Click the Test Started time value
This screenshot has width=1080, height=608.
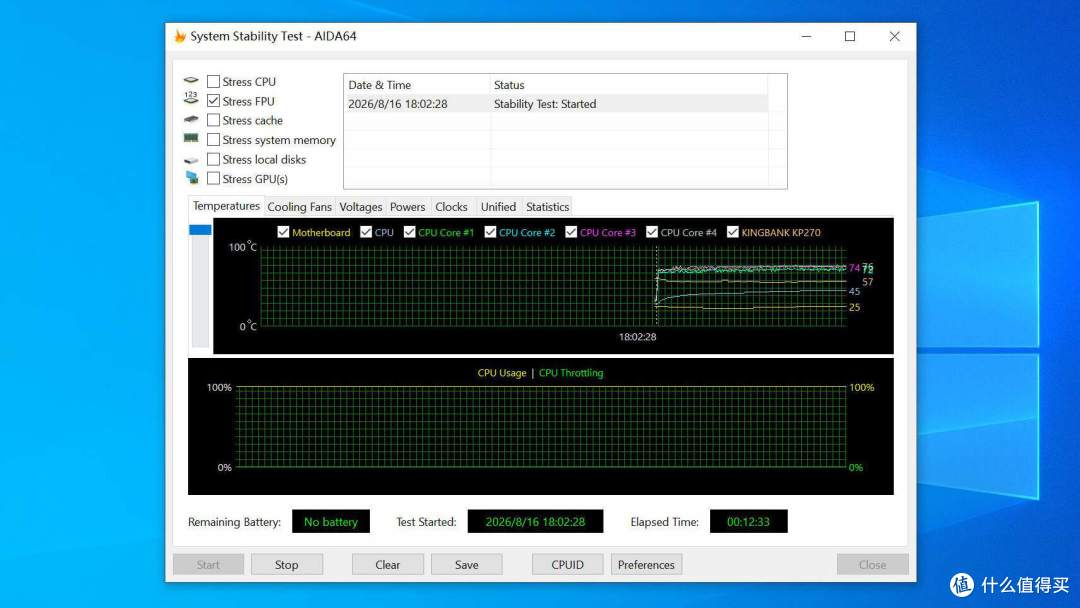click(535, 521)
